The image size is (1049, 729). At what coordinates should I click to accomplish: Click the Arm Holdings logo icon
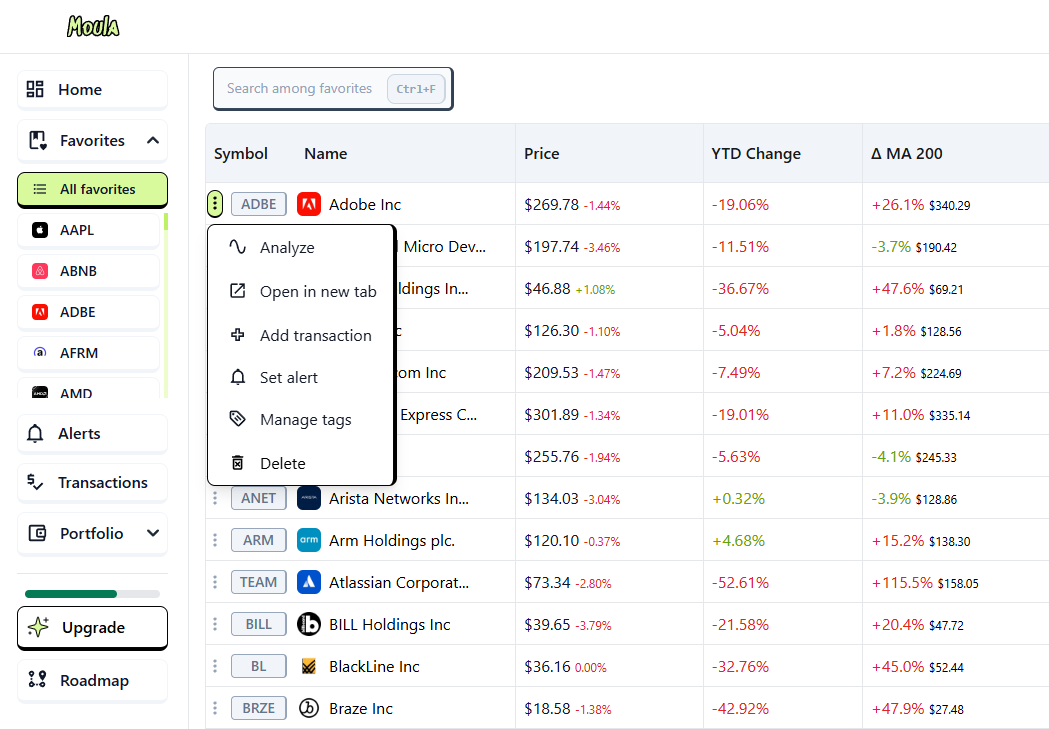308,540
